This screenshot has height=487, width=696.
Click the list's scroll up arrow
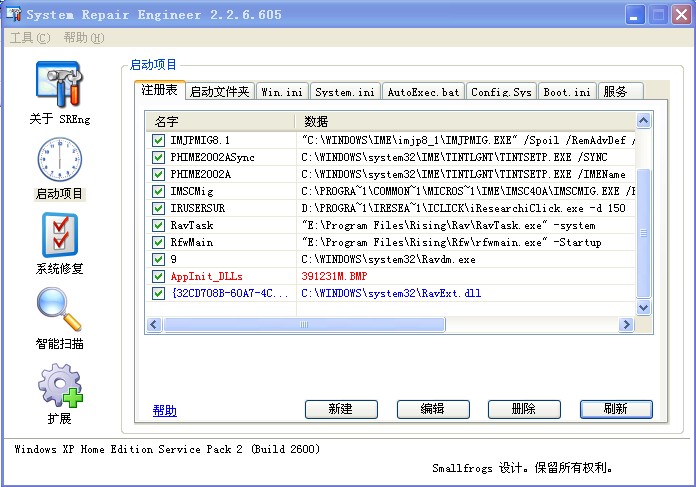tap(643, 121)
